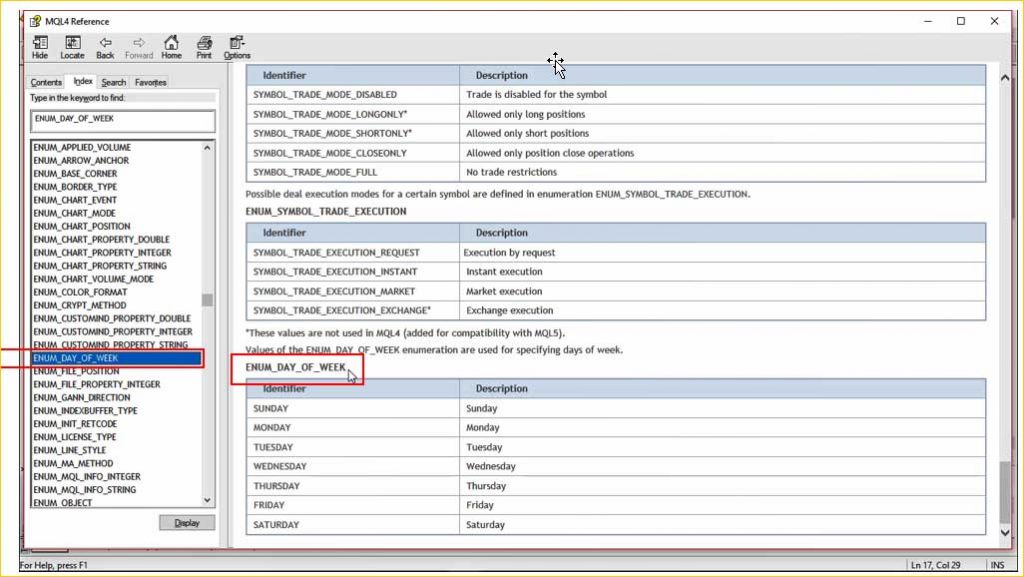
Task: Click SYMBOL_TRADE_EXECUTION_MARKET cell
Action: (353, 291)
